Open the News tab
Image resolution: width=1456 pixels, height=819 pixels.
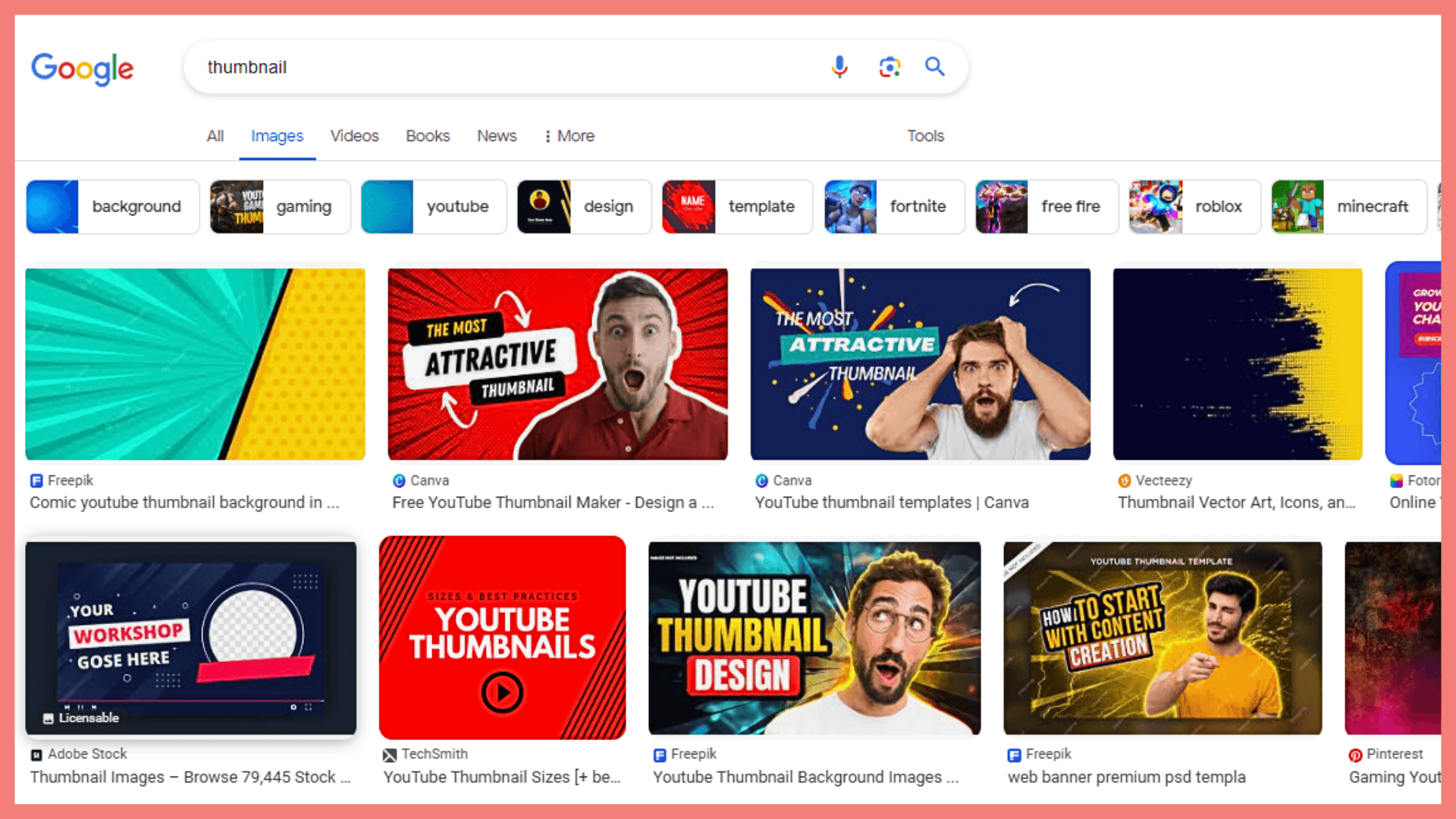(497, 136)
